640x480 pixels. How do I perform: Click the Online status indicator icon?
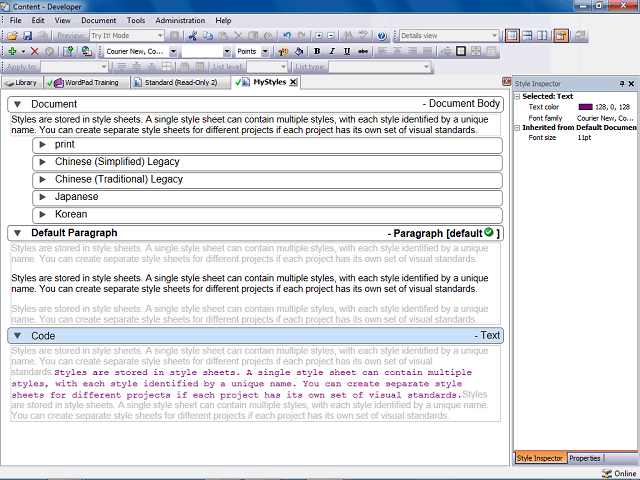coord(607,473)
